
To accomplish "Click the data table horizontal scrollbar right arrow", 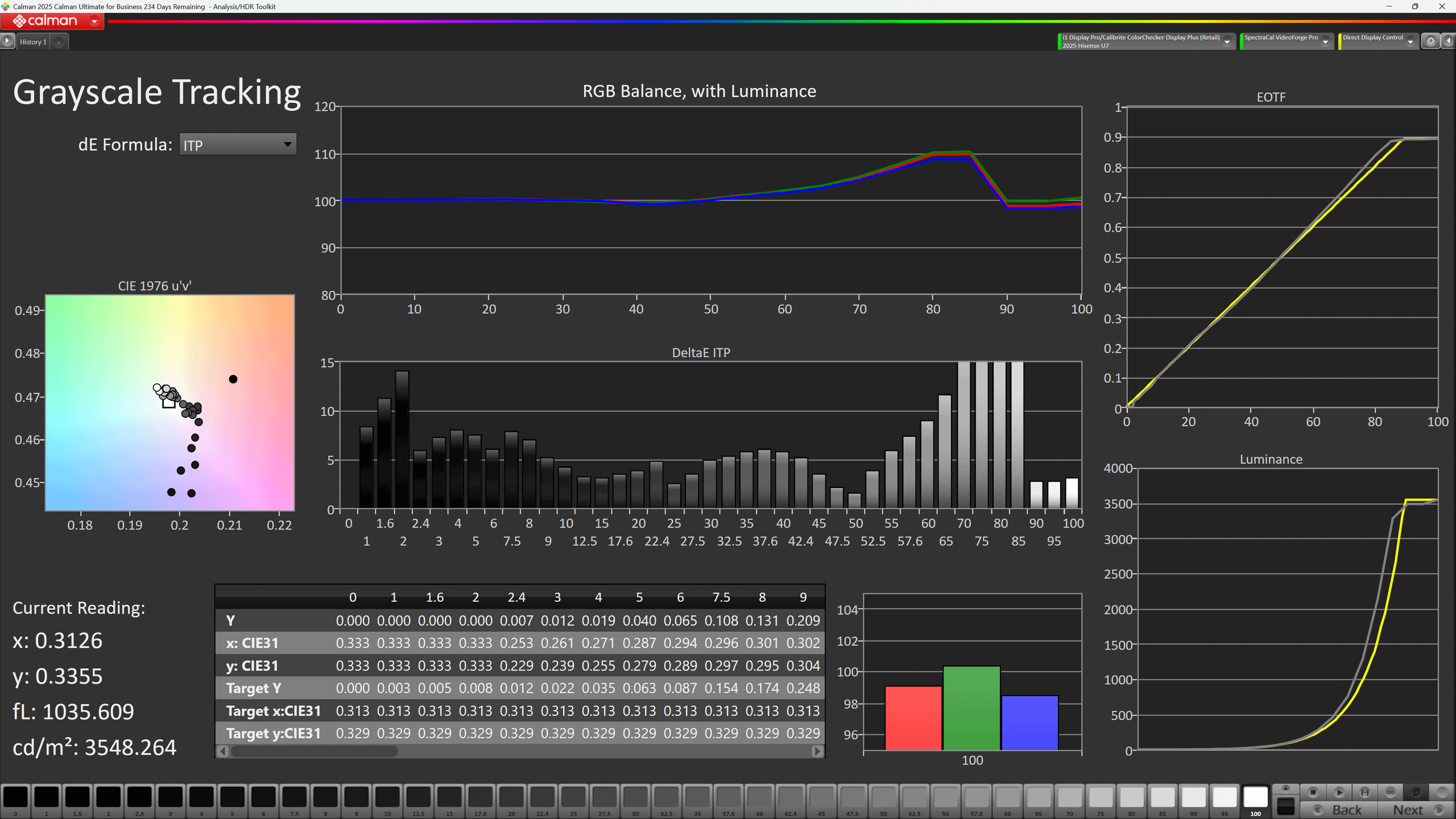I will [x=817, y=751].
